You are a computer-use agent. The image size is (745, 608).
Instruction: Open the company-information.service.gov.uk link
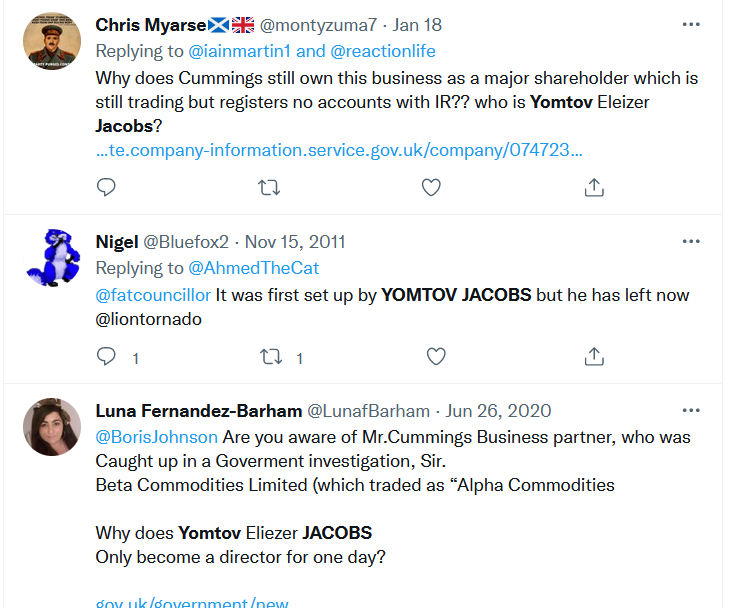[339, 150]
